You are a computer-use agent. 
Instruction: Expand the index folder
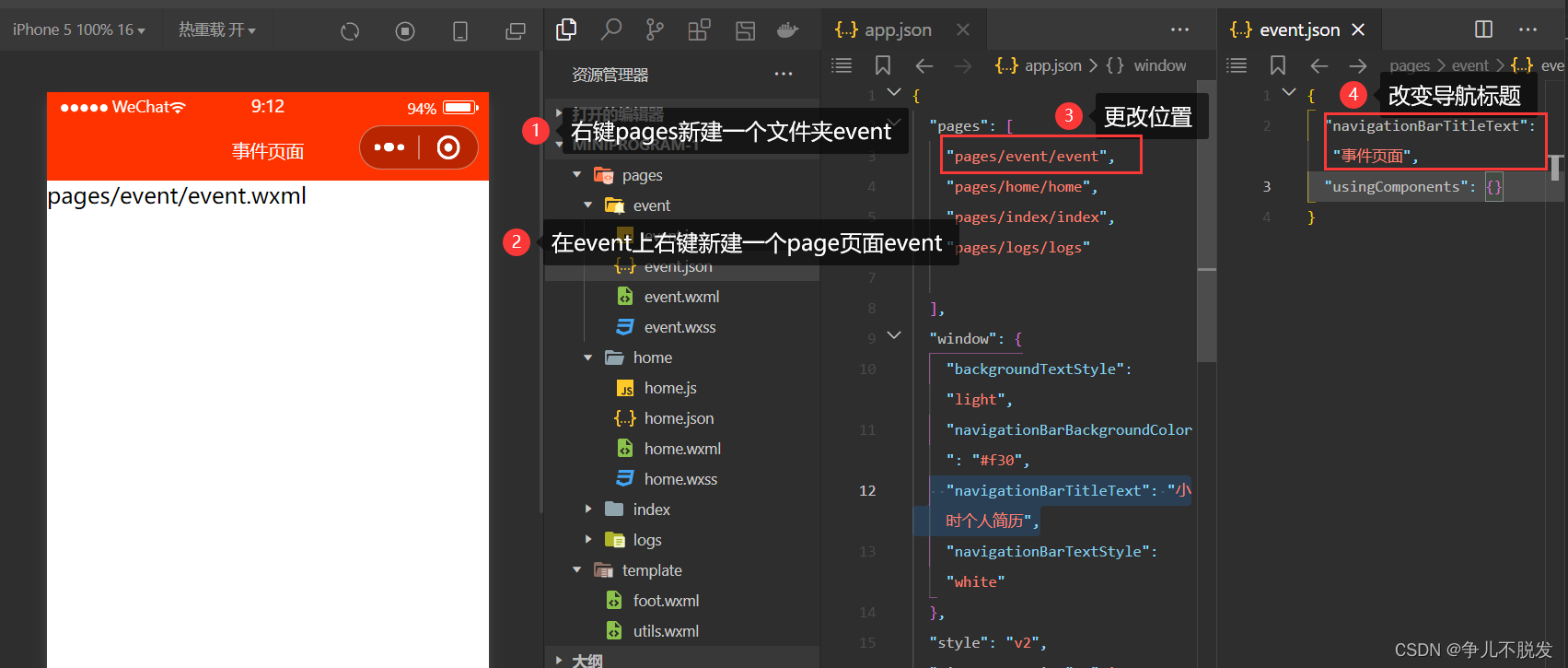tap(588, 510)
